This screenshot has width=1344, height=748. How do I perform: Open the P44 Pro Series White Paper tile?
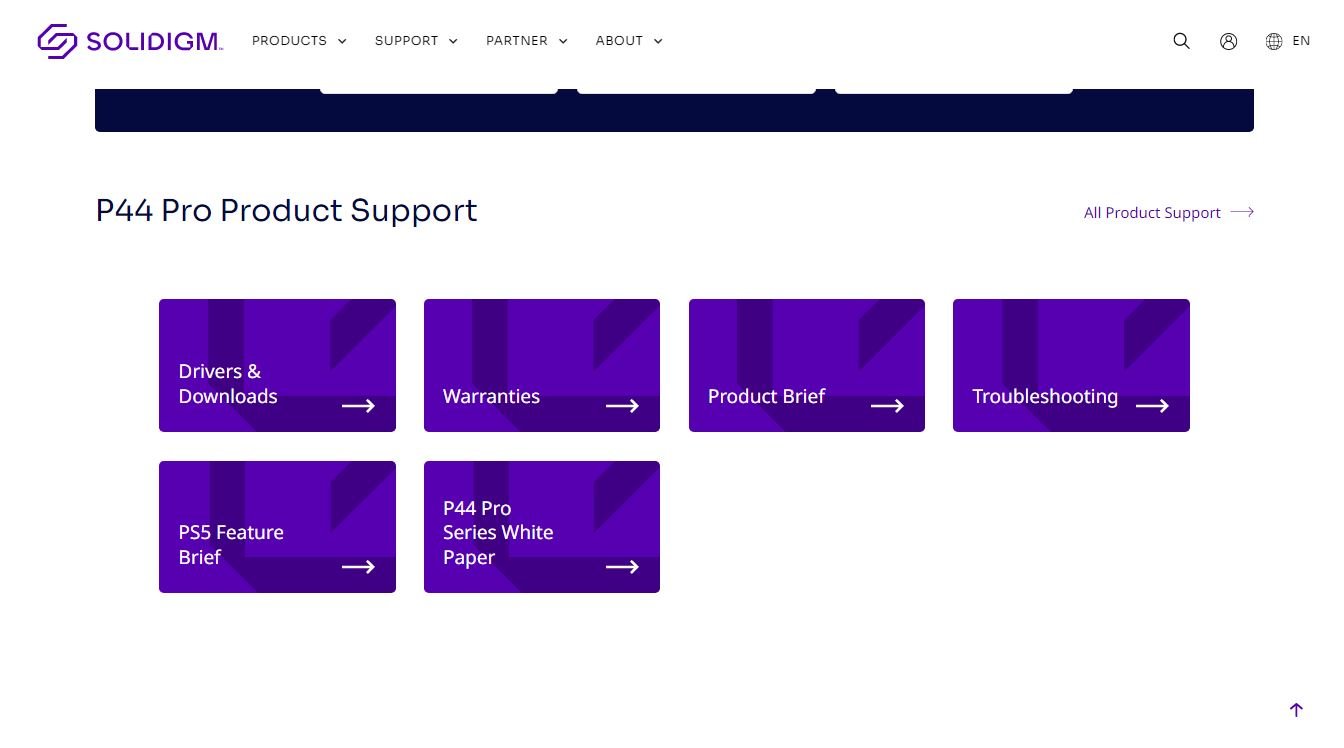click(x=541, y=527)
